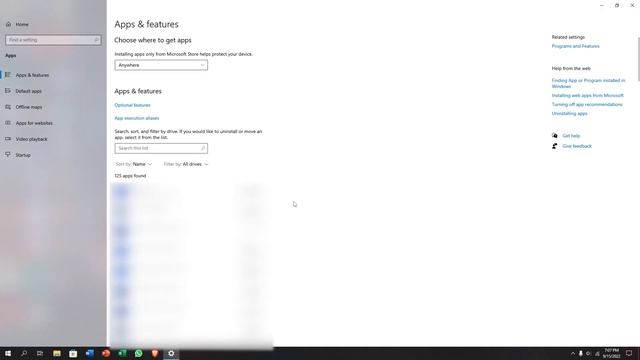Screen dimensions: 640x360
Task: Open Uninstalling apps help link
Action: tap(569, 113)
